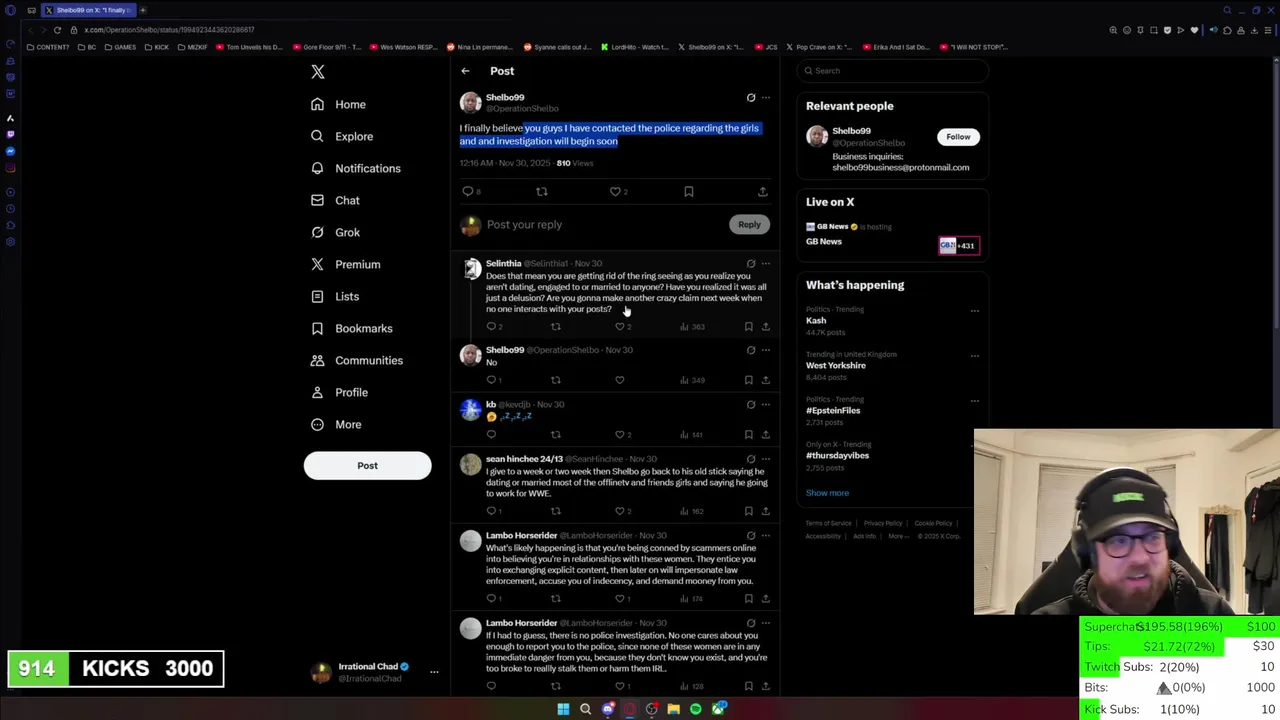Open Notifications in the sidebar

pos(355,168)
